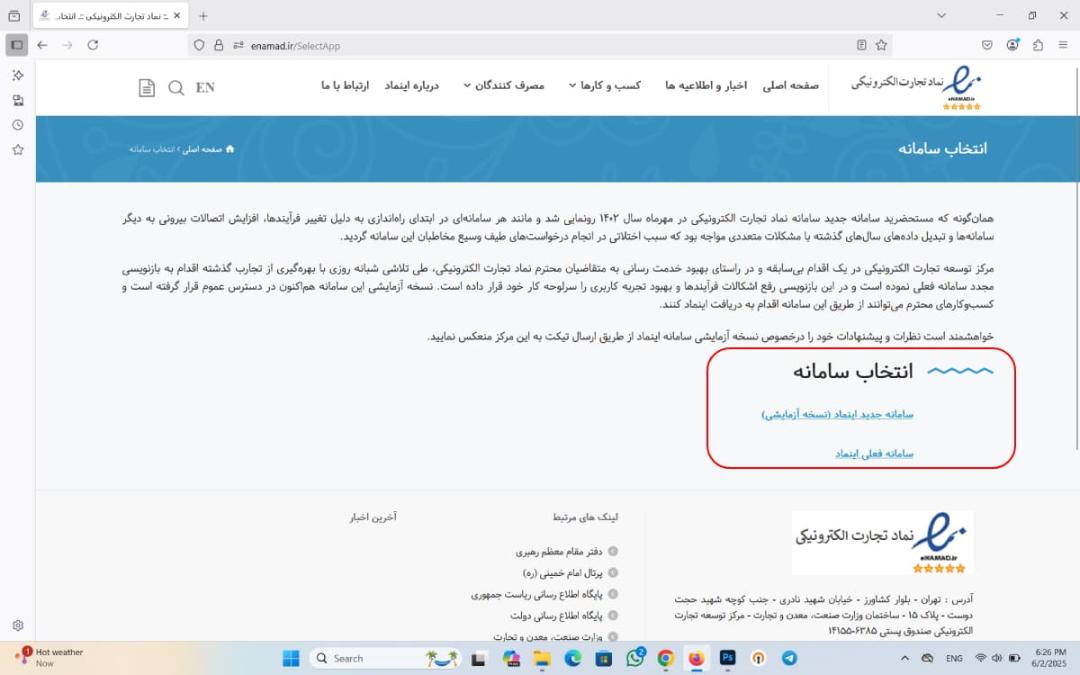Open Telegram from the taskbar
Viewport: 1080px width, 675px height.
(x=789, y=658)
